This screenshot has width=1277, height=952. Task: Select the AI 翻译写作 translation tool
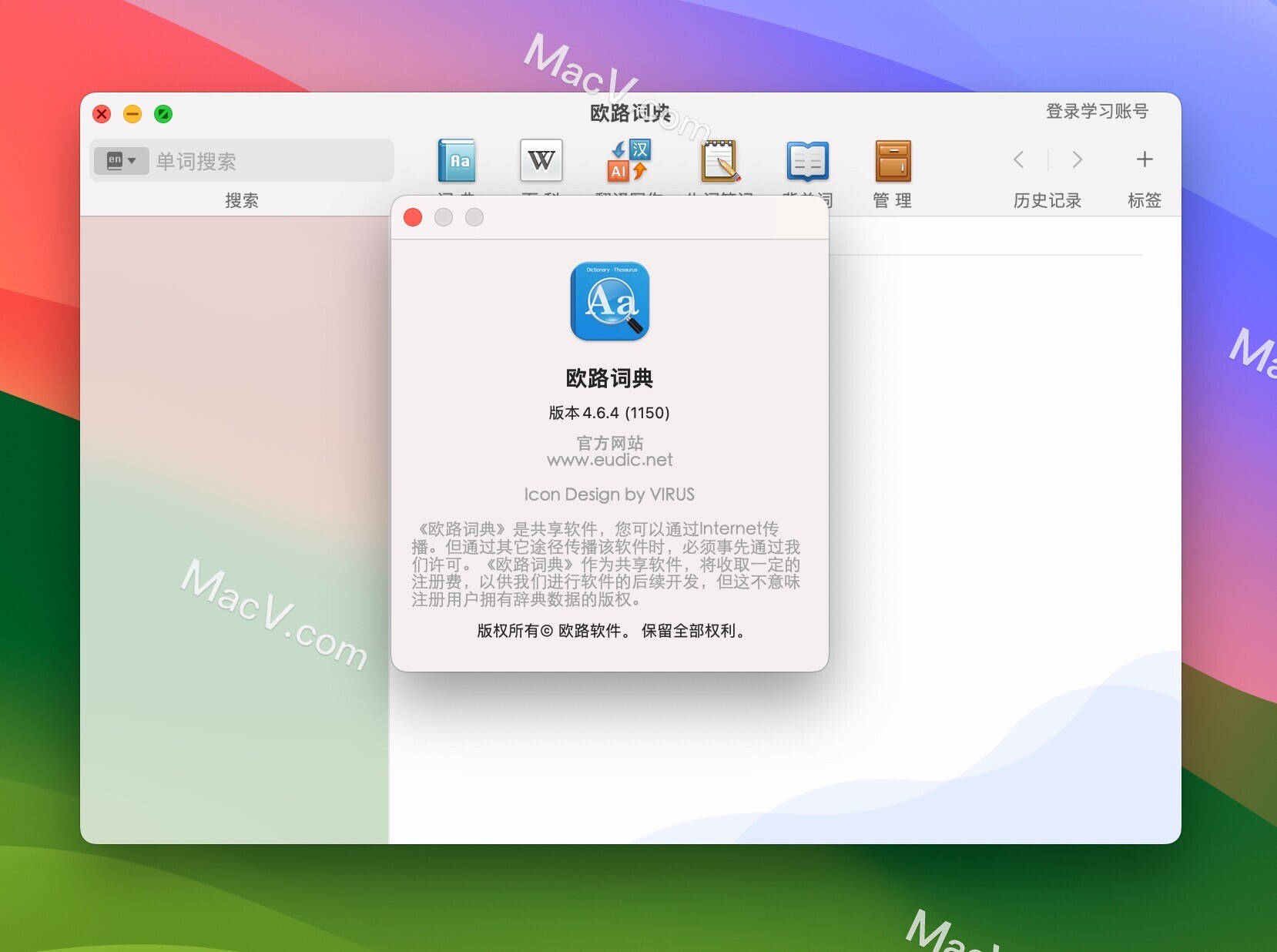(x=628, y=162)
